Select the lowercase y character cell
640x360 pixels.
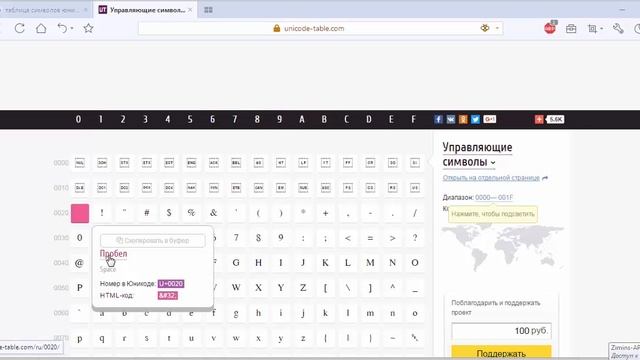(x=281, y=338)
